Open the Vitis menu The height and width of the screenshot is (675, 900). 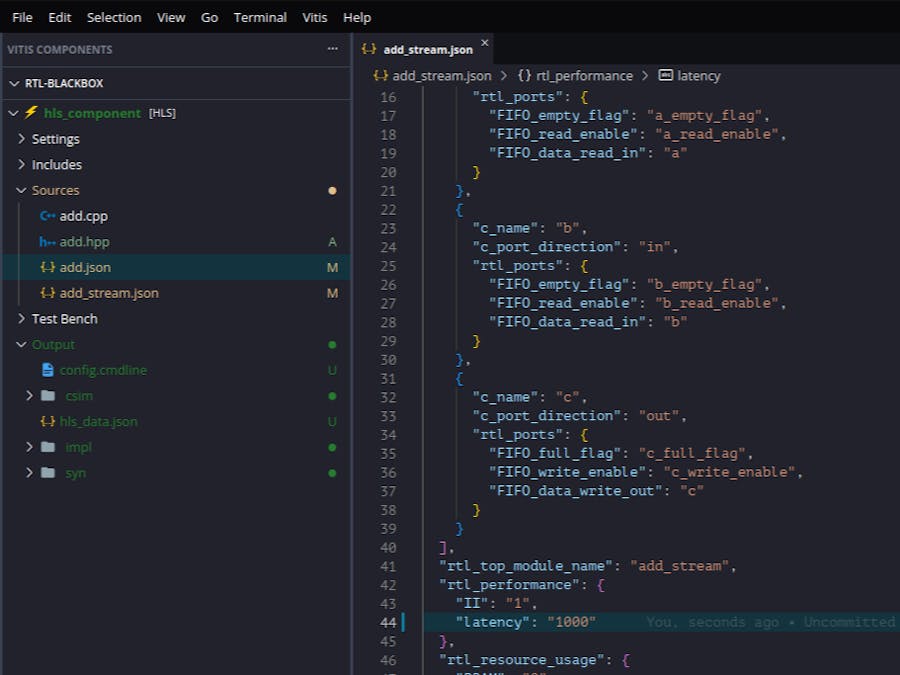tap(315, 17)
